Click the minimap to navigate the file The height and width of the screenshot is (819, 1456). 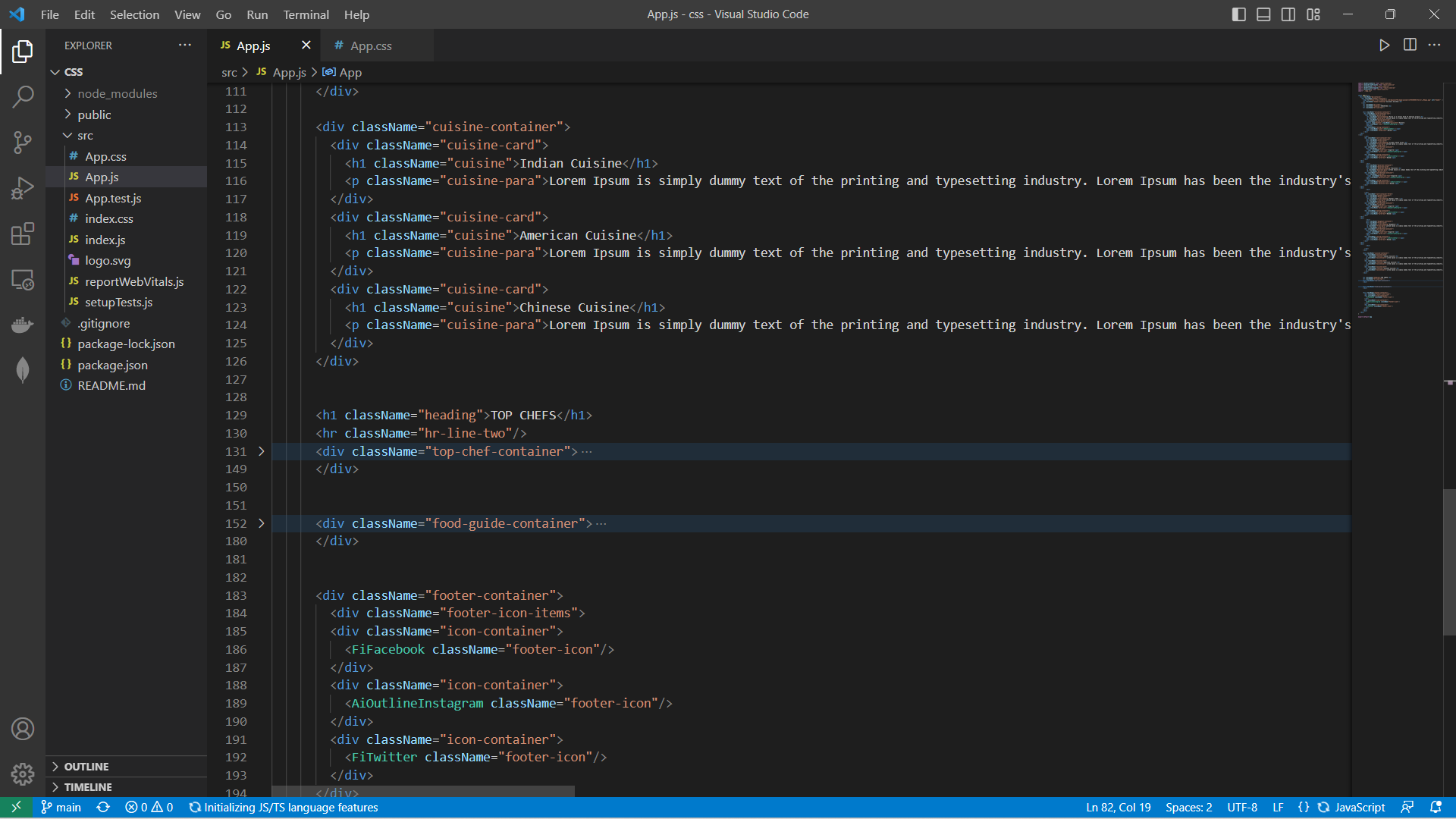[x=1399, y=227]
